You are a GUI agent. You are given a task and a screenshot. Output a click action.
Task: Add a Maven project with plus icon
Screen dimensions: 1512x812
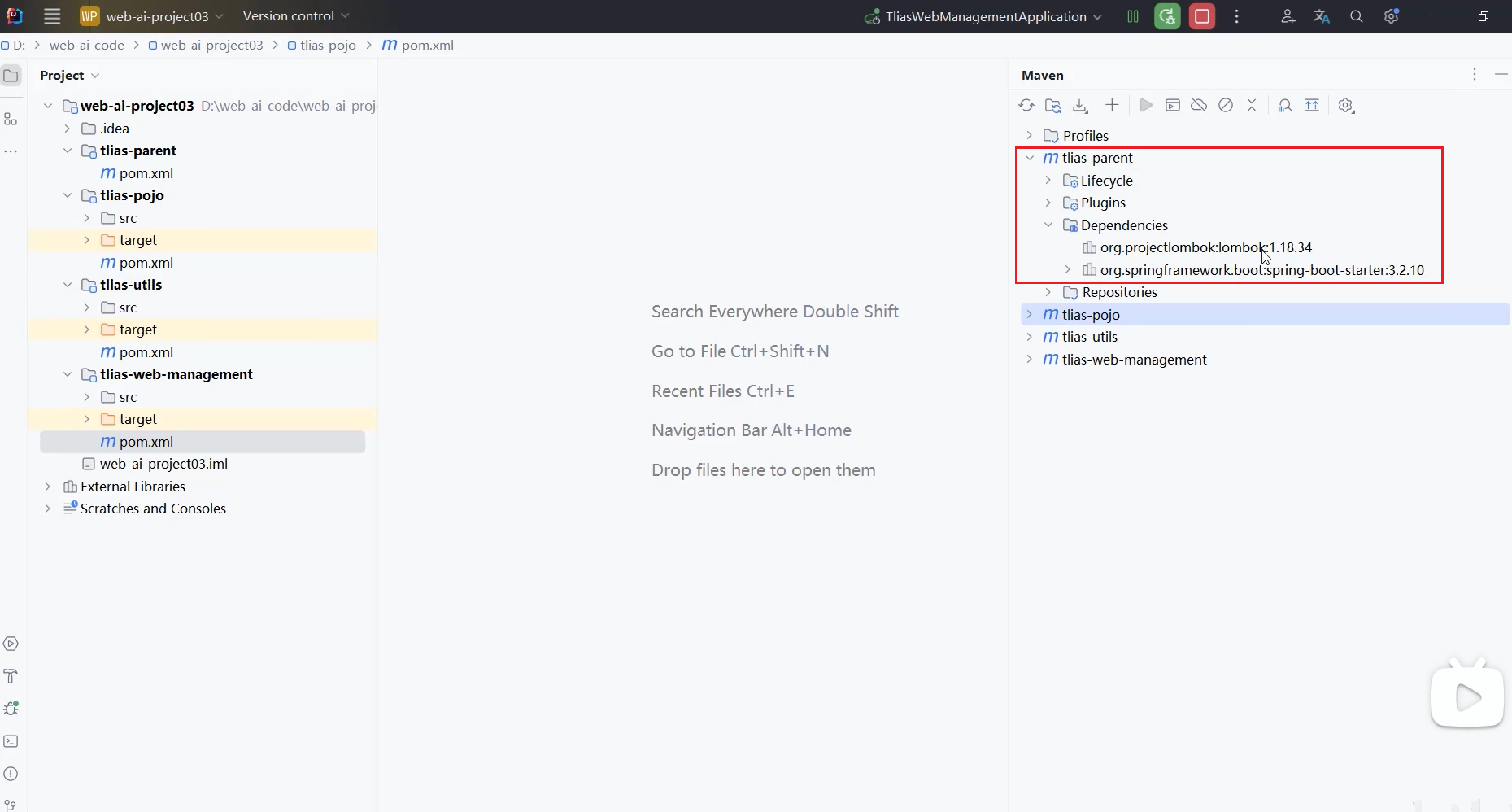coord(1112,105)
